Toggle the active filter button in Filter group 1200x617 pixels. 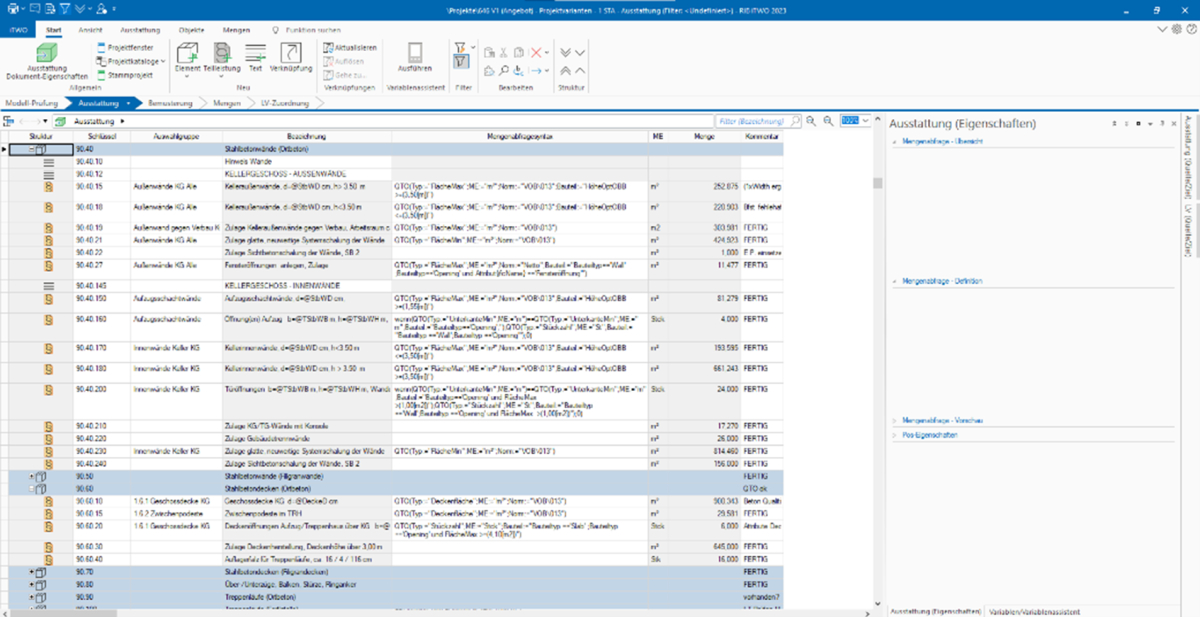point(461,62)
